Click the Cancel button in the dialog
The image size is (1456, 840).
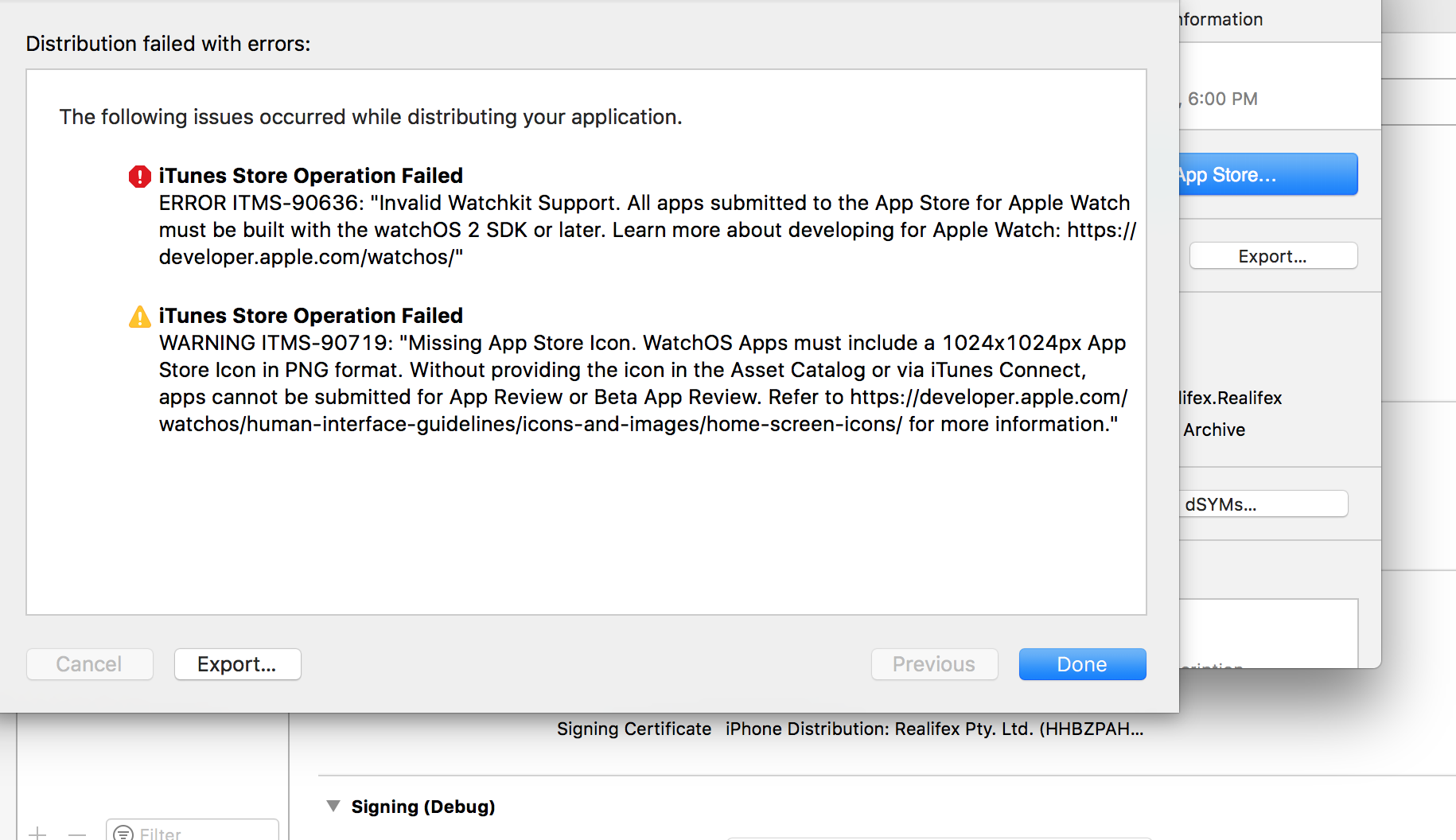coord(89,664)
